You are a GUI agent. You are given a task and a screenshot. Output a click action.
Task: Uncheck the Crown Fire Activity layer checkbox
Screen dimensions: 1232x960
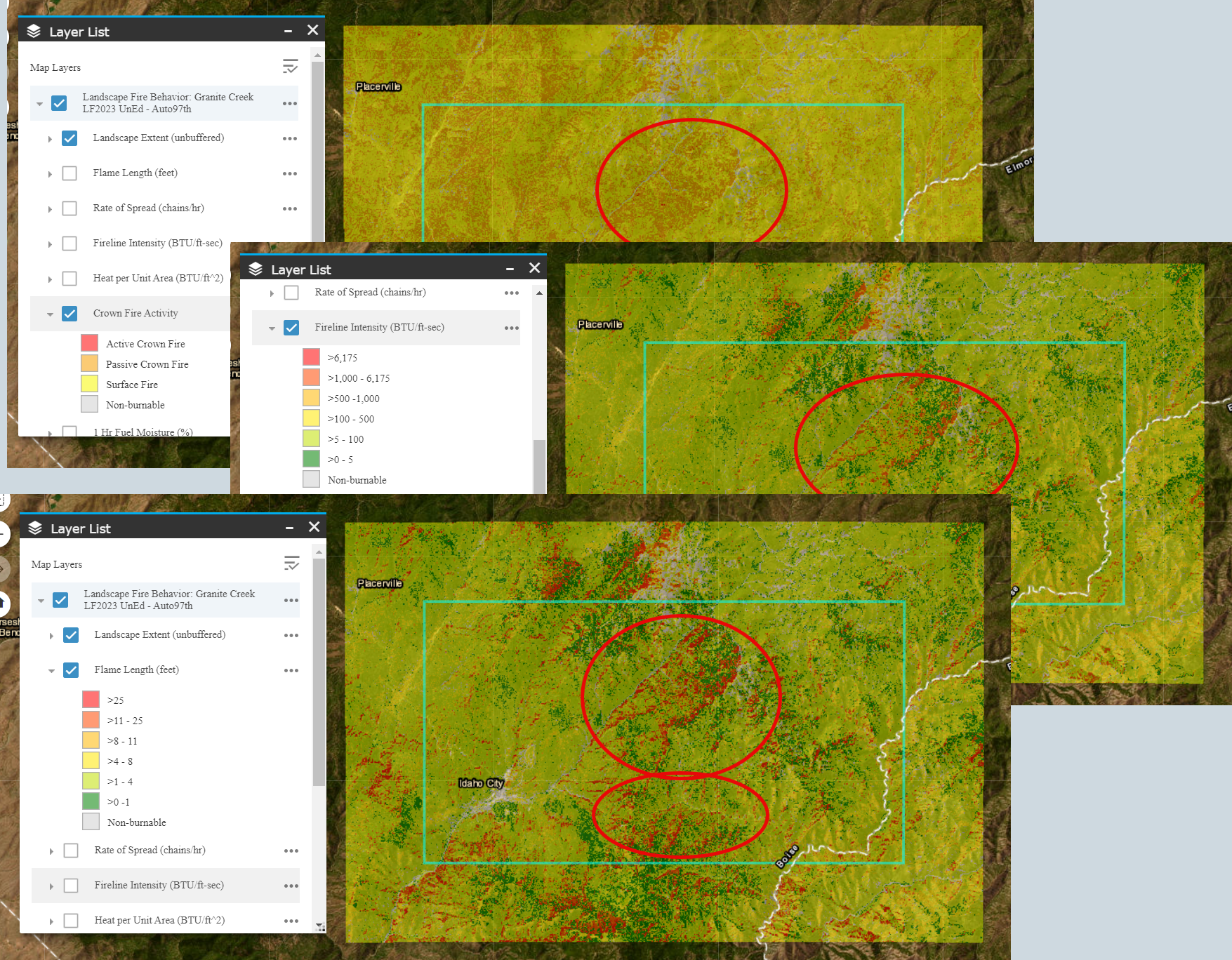click(x=69, y=314)
